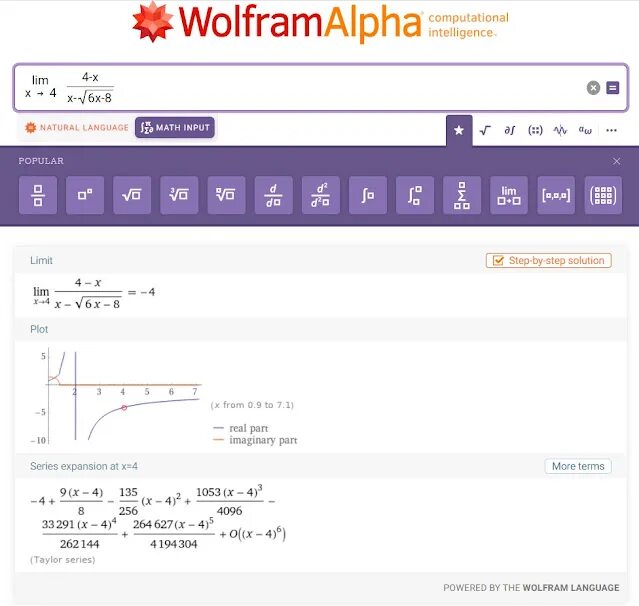The image size is (639, 606).
Task: Close the Popular math keyboard panel
Action: click(x=617, y=161)
